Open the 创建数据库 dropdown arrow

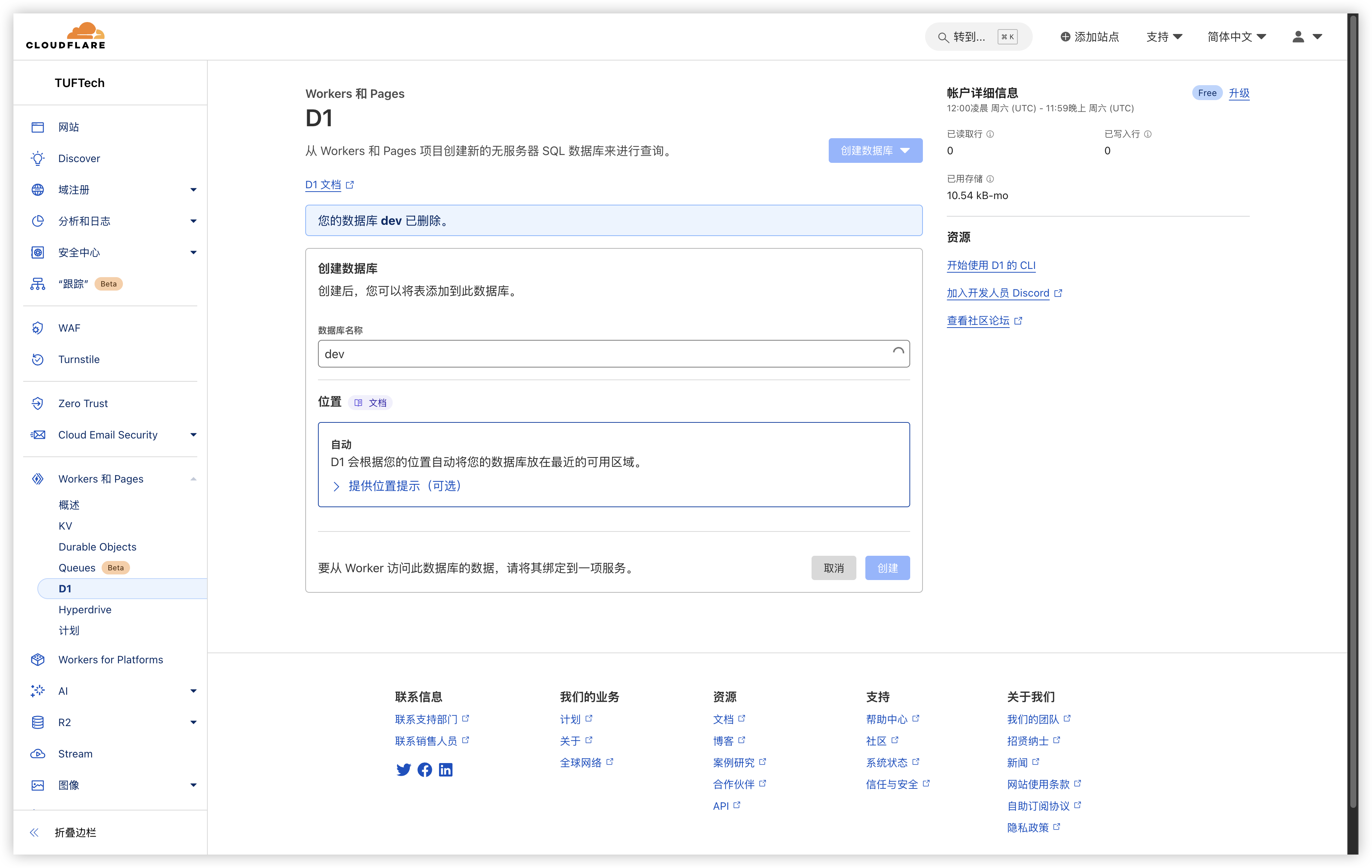(x=905, y=151)
